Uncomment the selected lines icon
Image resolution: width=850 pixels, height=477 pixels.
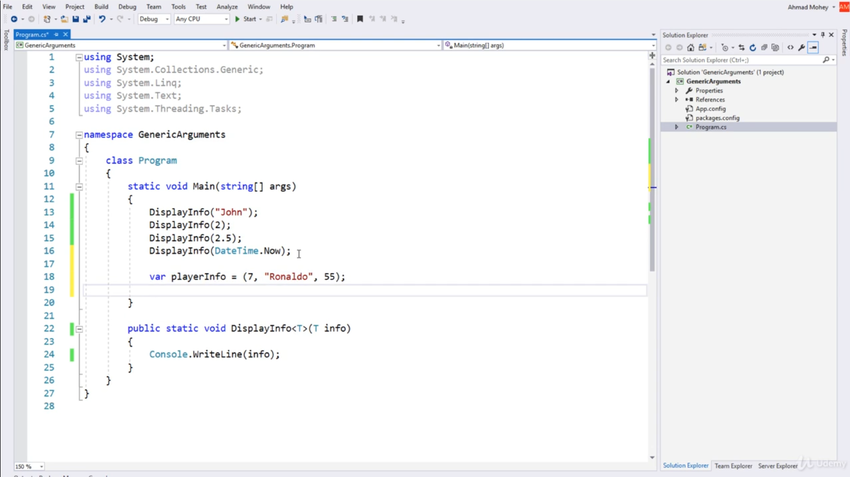pos(345,19)
